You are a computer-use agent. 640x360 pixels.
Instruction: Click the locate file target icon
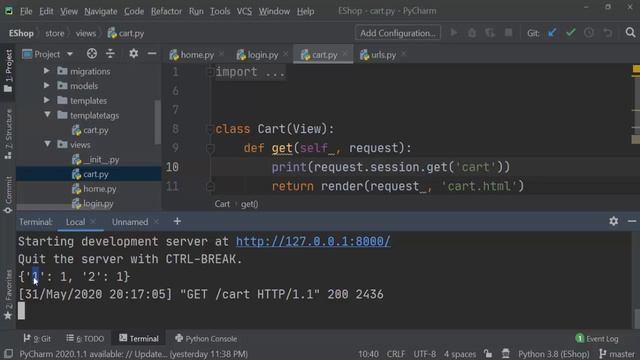pyautogui.click(x=91, y=54)
